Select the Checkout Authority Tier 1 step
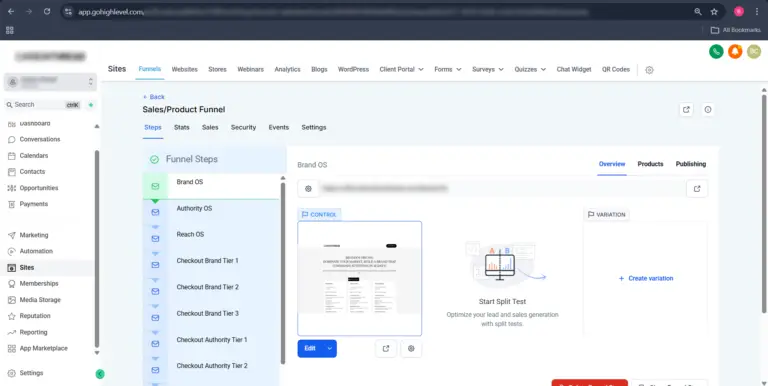The width and height of the screenshot is (768, 386). click(212, 340)
